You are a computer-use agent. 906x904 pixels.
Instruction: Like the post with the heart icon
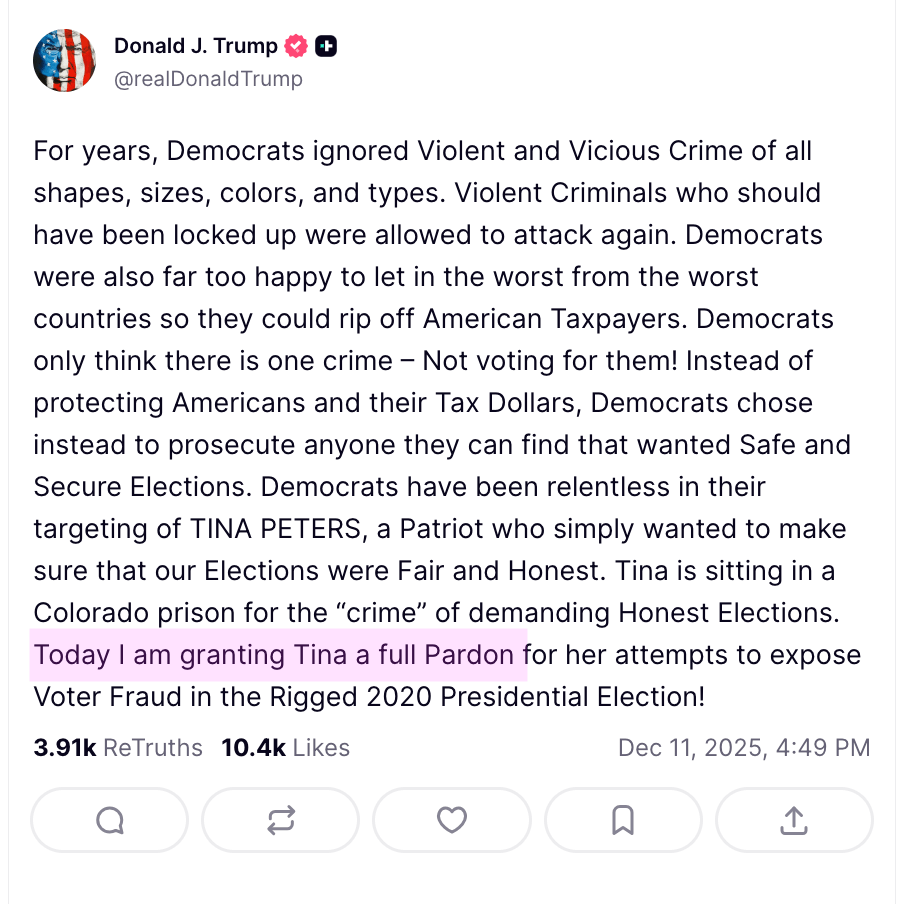click(x=452, y=820)
